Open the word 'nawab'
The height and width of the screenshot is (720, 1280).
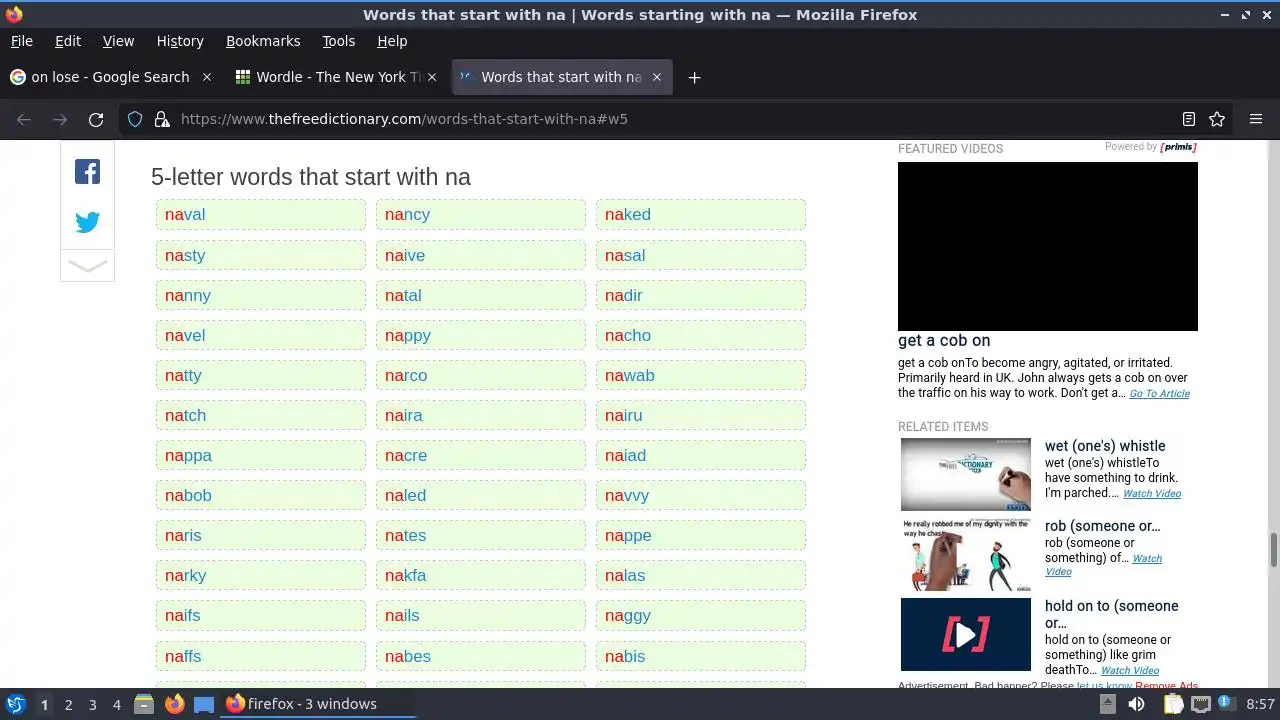pos(629,375)
